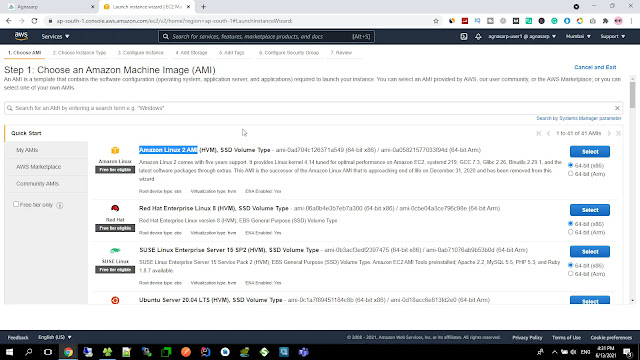The width and height of the screenshot is (640, 360).
Task: Go to step 5 Add Tags
Action: 231,53
